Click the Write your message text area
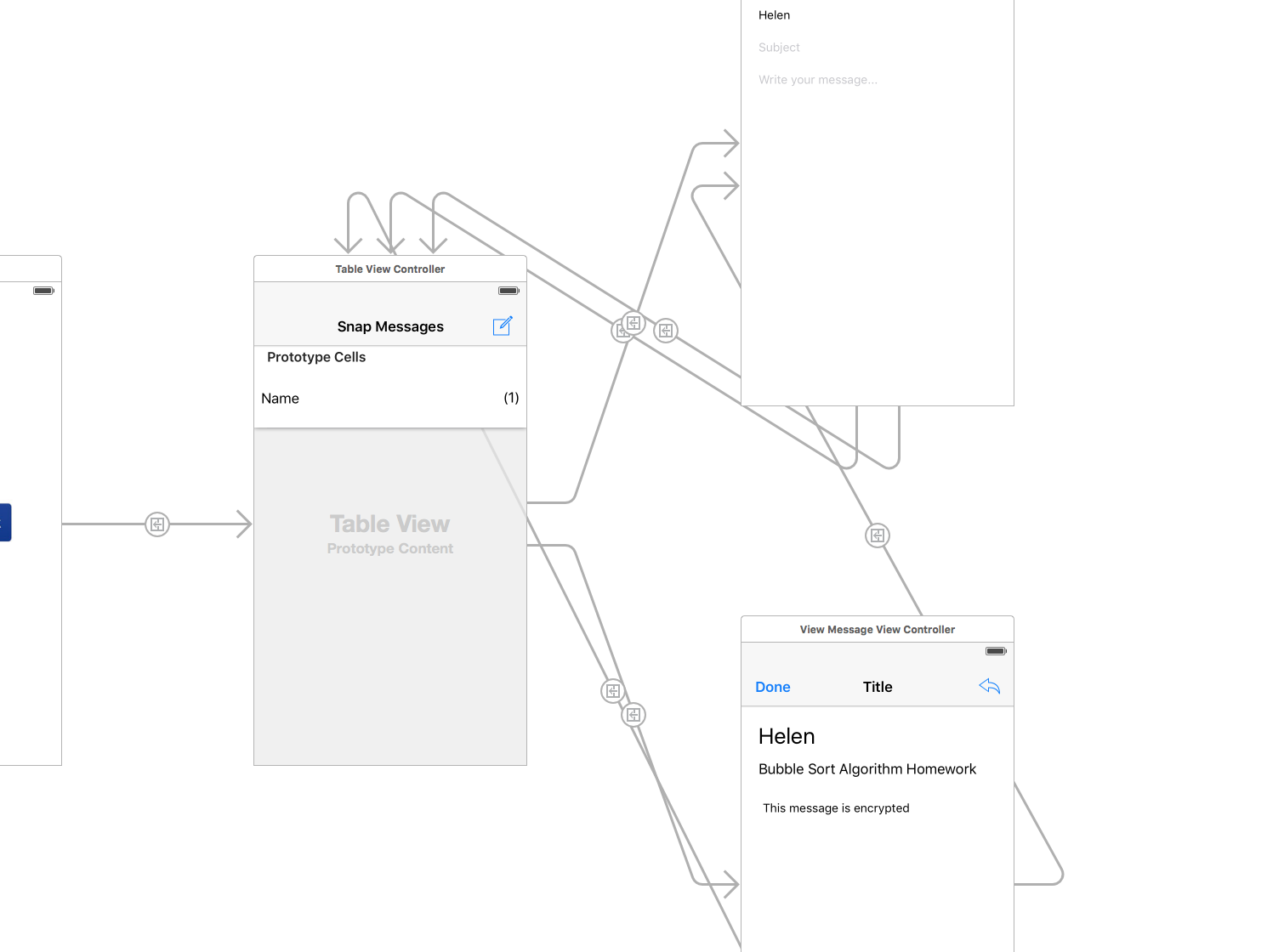 [x=818, y=80]
